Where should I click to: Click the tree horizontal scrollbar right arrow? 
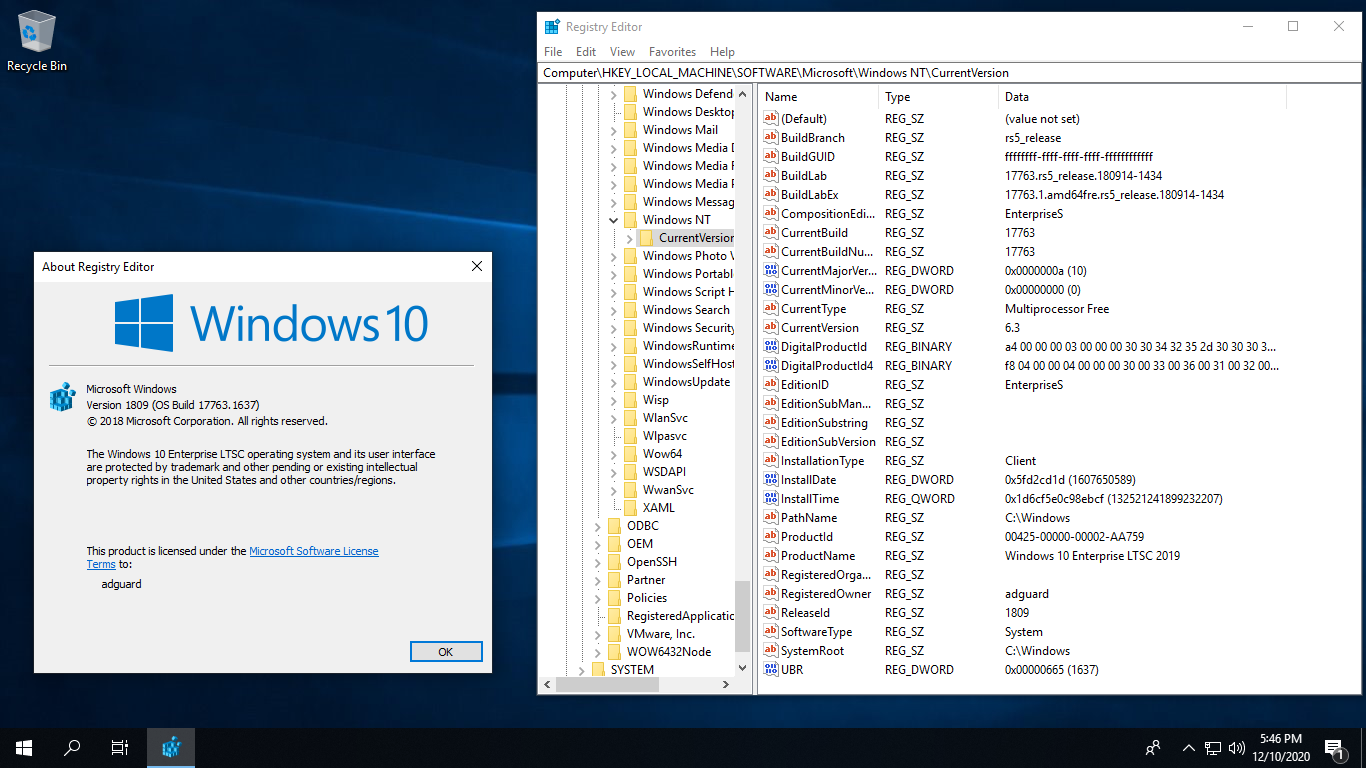click(x=727, y=685)
